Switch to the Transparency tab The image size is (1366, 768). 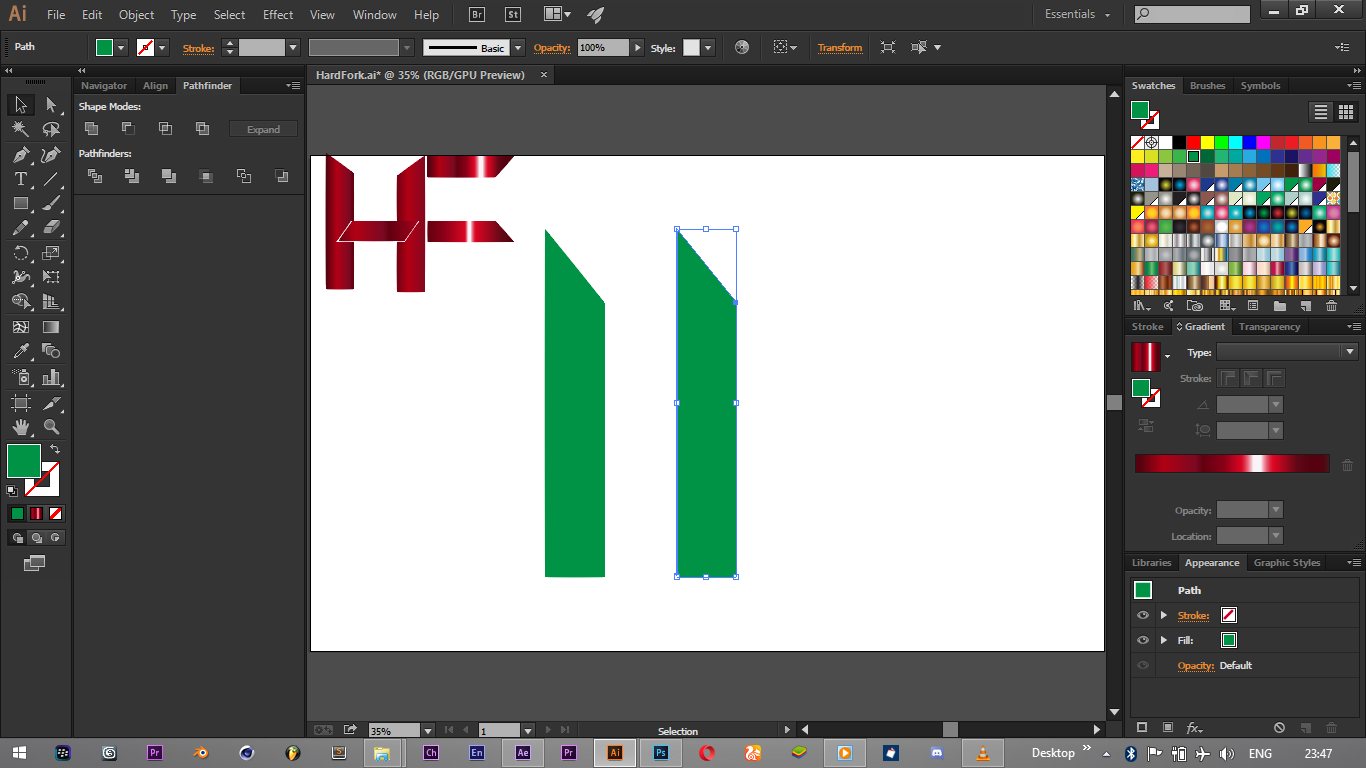click(1269, 327)
